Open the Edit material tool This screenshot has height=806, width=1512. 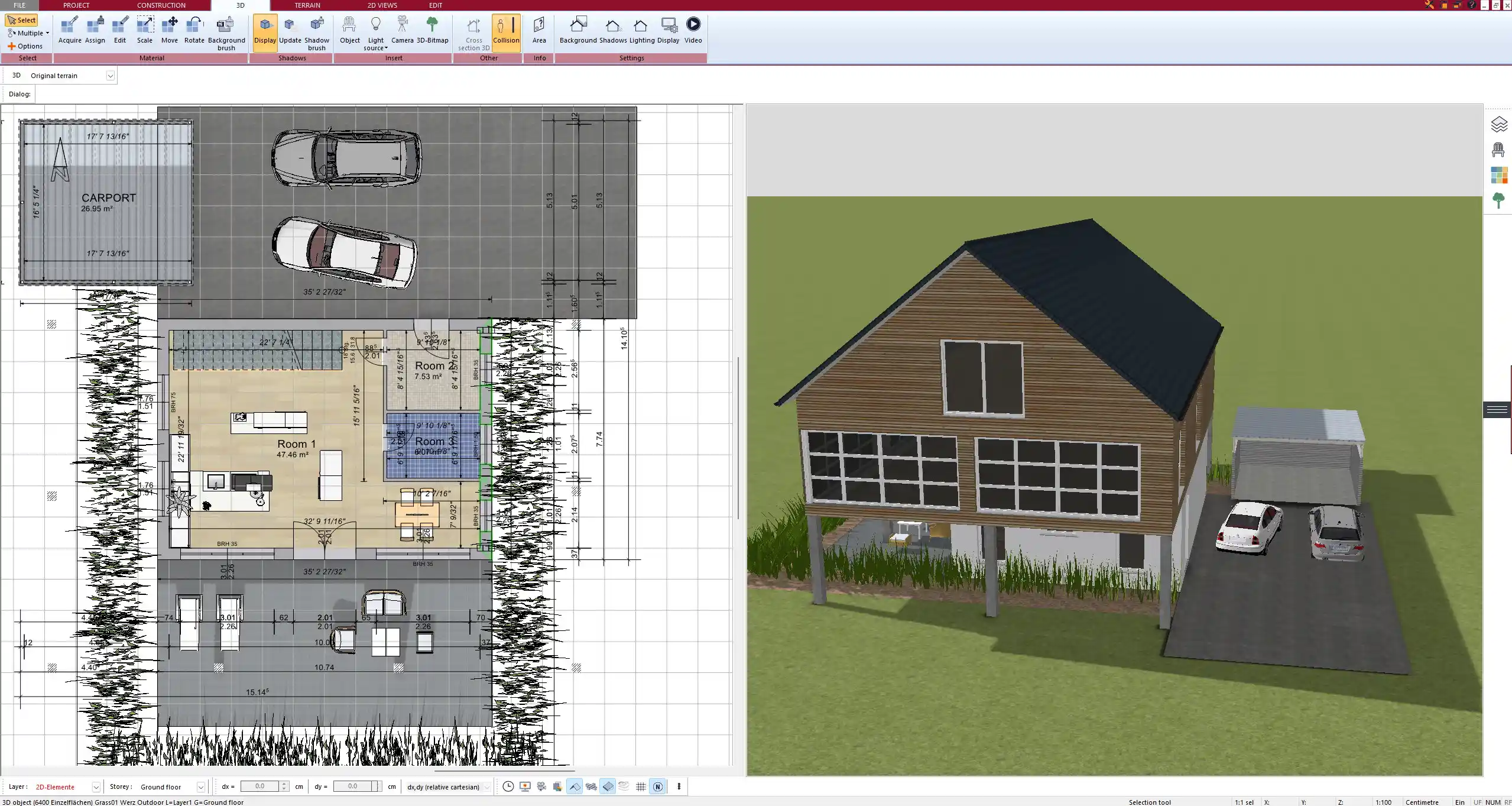point(120,30)
